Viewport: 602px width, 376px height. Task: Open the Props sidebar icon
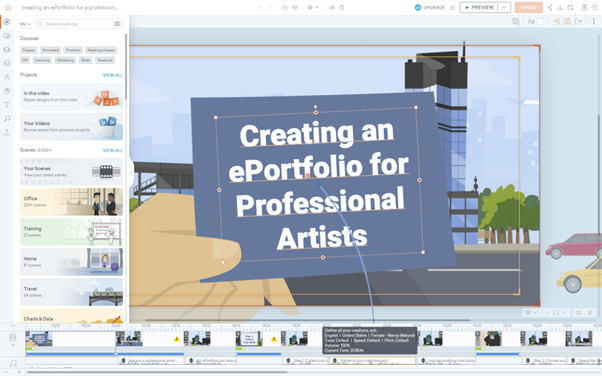point(7,63)
